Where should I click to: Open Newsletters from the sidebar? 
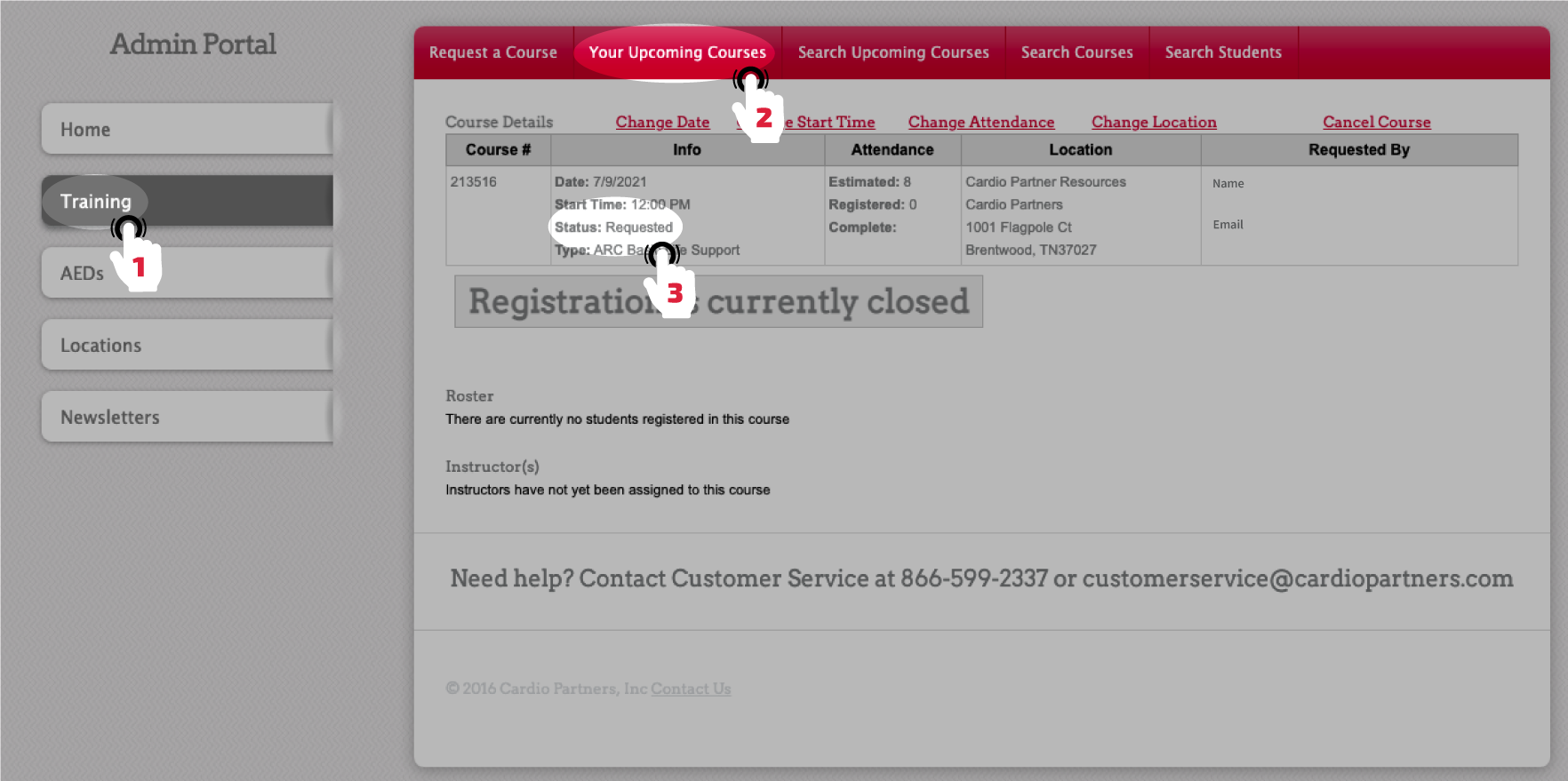click(x=187, y=418)
